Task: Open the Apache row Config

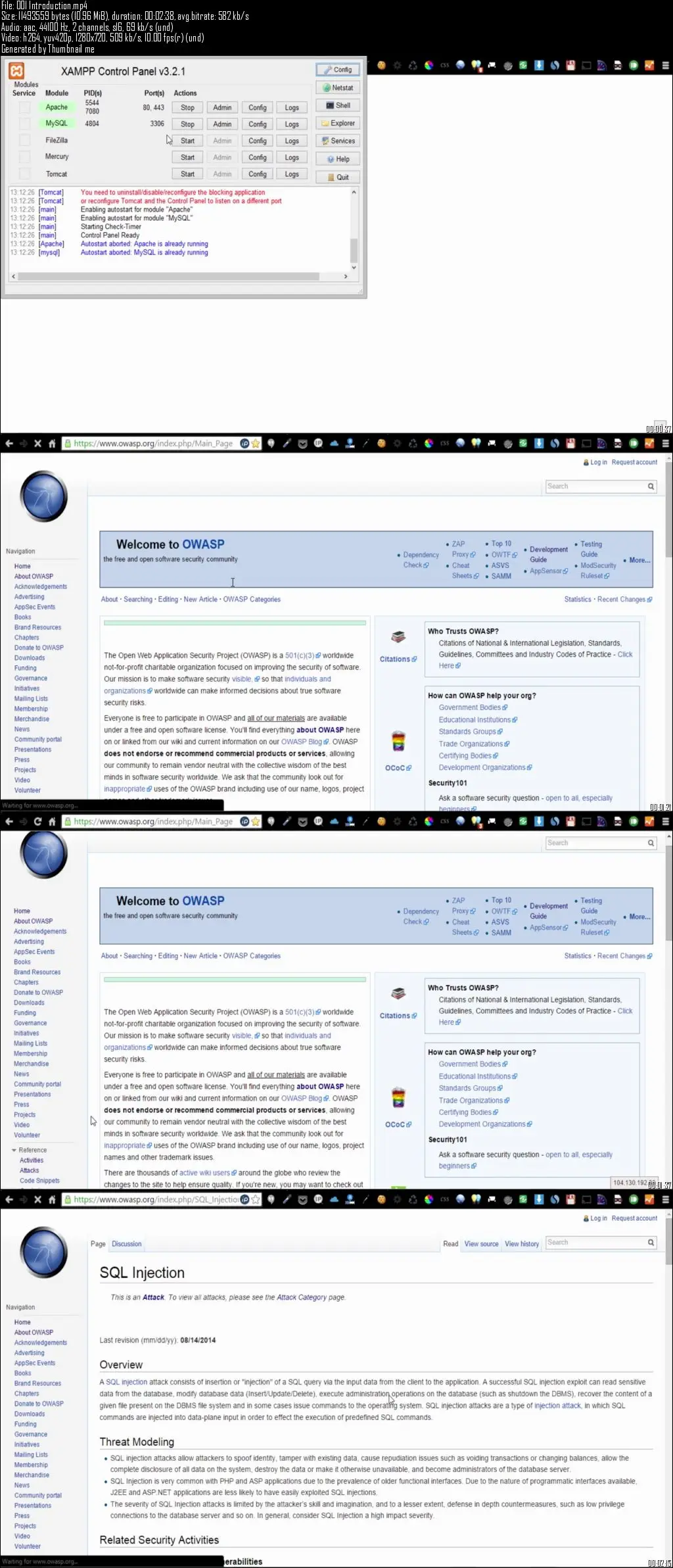Action: [x=258, y=108]
